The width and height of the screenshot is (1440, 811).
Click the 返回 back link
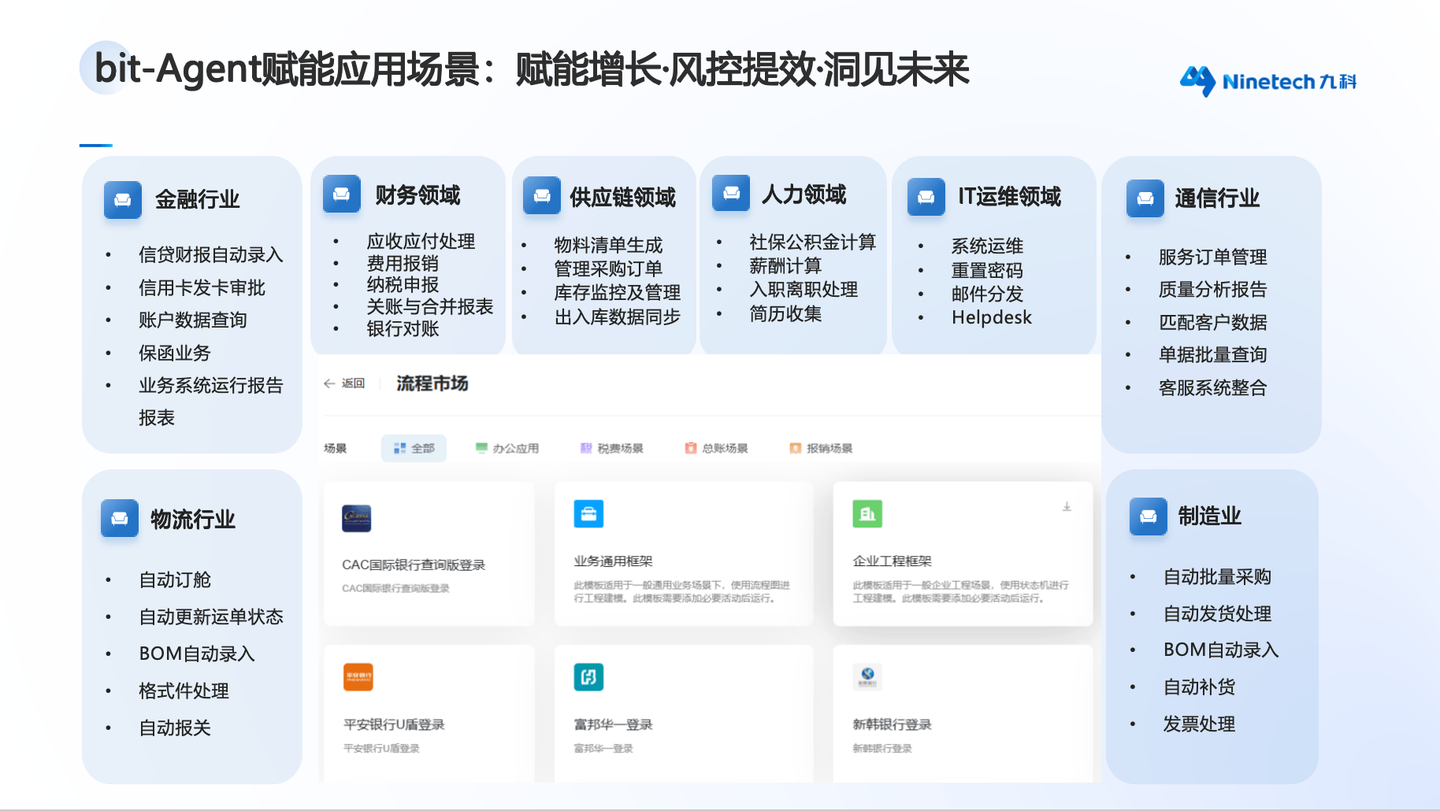pyautogui.click(x=344, y=383)
